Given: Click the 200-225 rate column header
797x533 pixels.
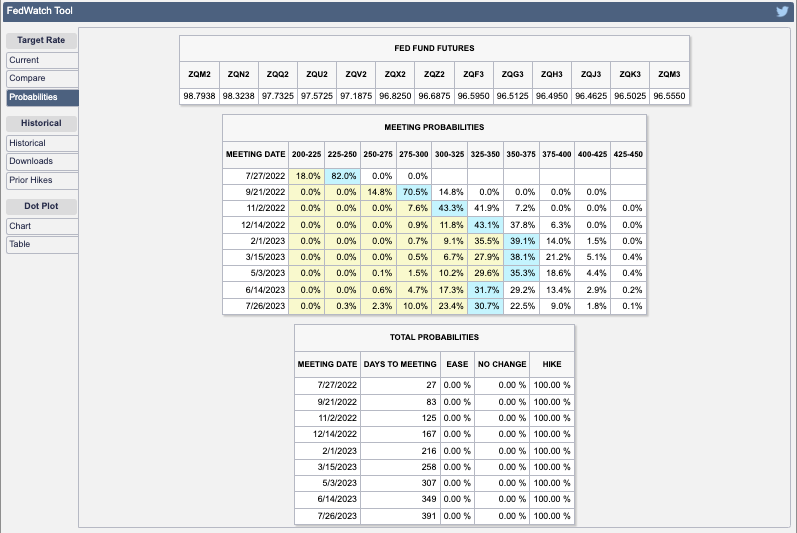Looking at the screenshot, I should coord(306,154).
